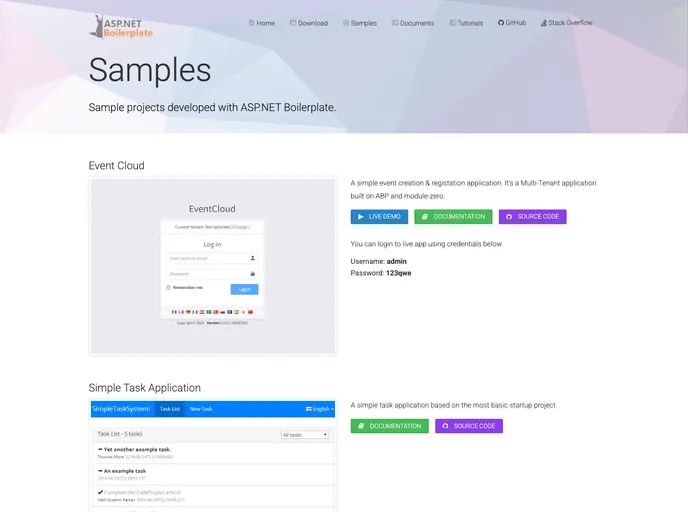
Task: Click book icon on Simple Task Documentation
Action: coord(361,426)
